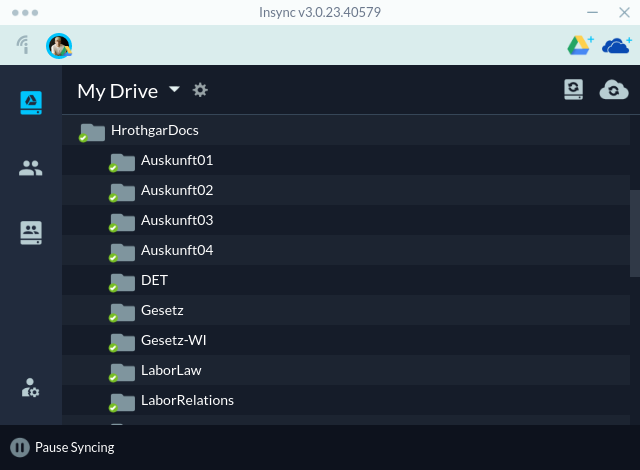Image resolution: width=640 pixels, height=470 pixels.
Task: Open the My Drive sidebar section
Action: click(31, 102)
